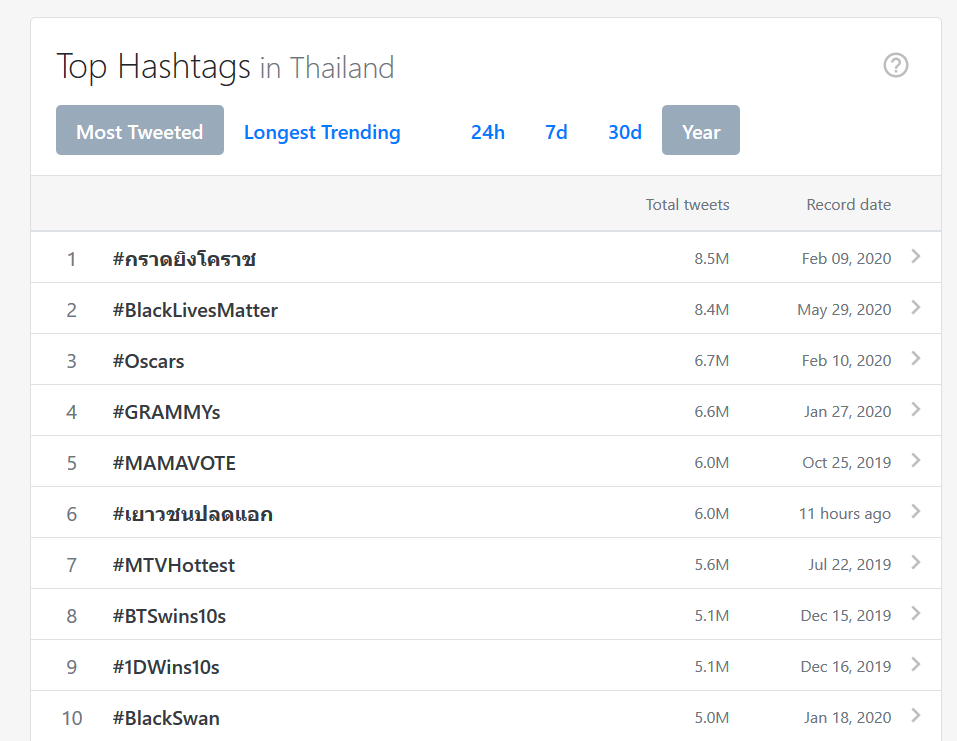Open the #BlackLivesMatter hashtag
This screenshot has width=957, height=741.
point(195,310)
